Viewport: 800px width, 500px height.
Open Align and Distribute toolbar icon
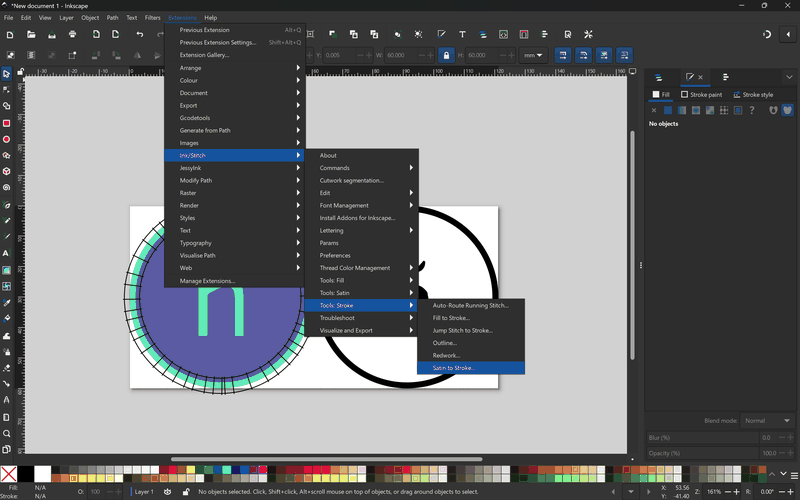tap(544, 34)
